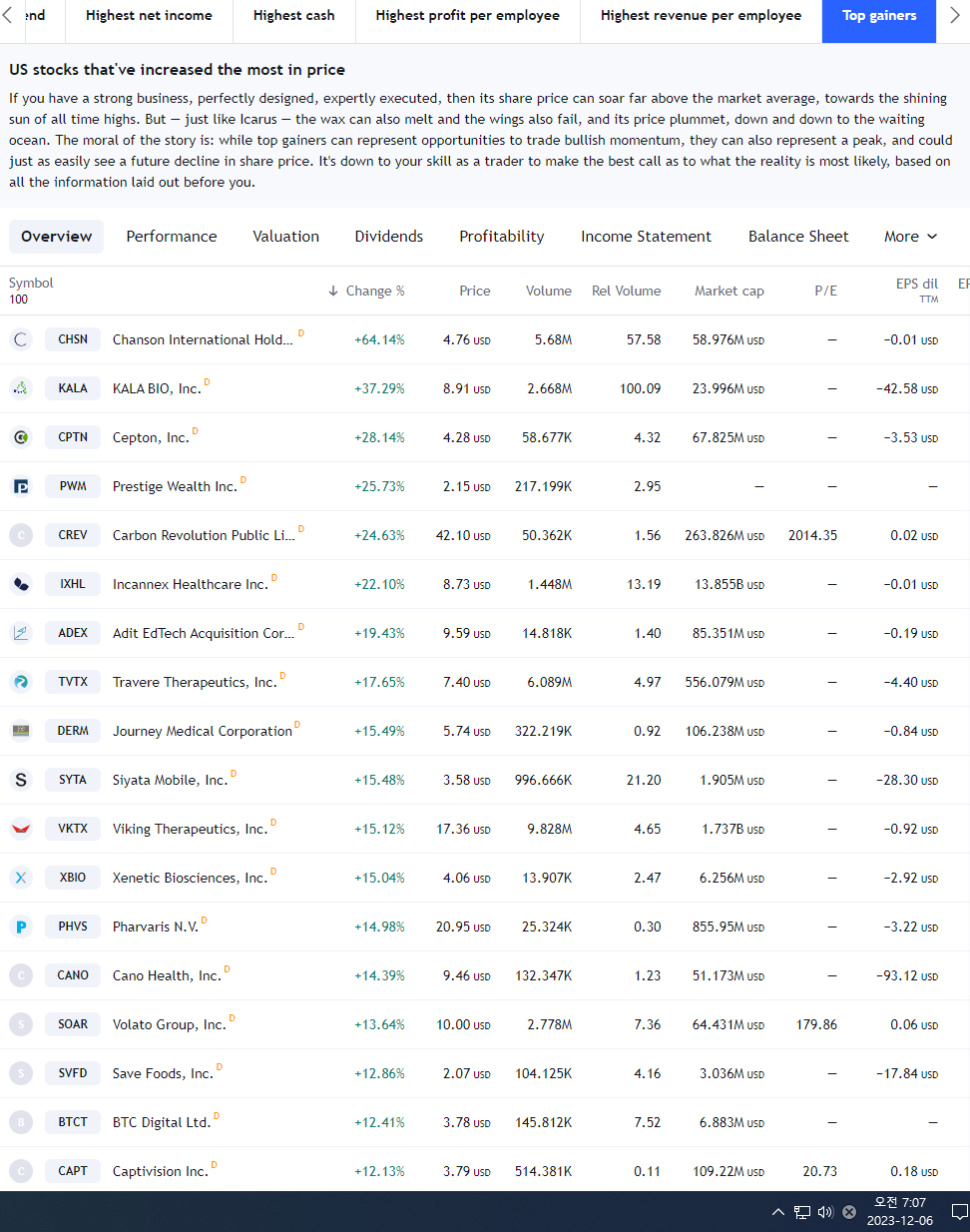
Task: Click the 42.10 USD price value
Action: (x=463, y=535)
